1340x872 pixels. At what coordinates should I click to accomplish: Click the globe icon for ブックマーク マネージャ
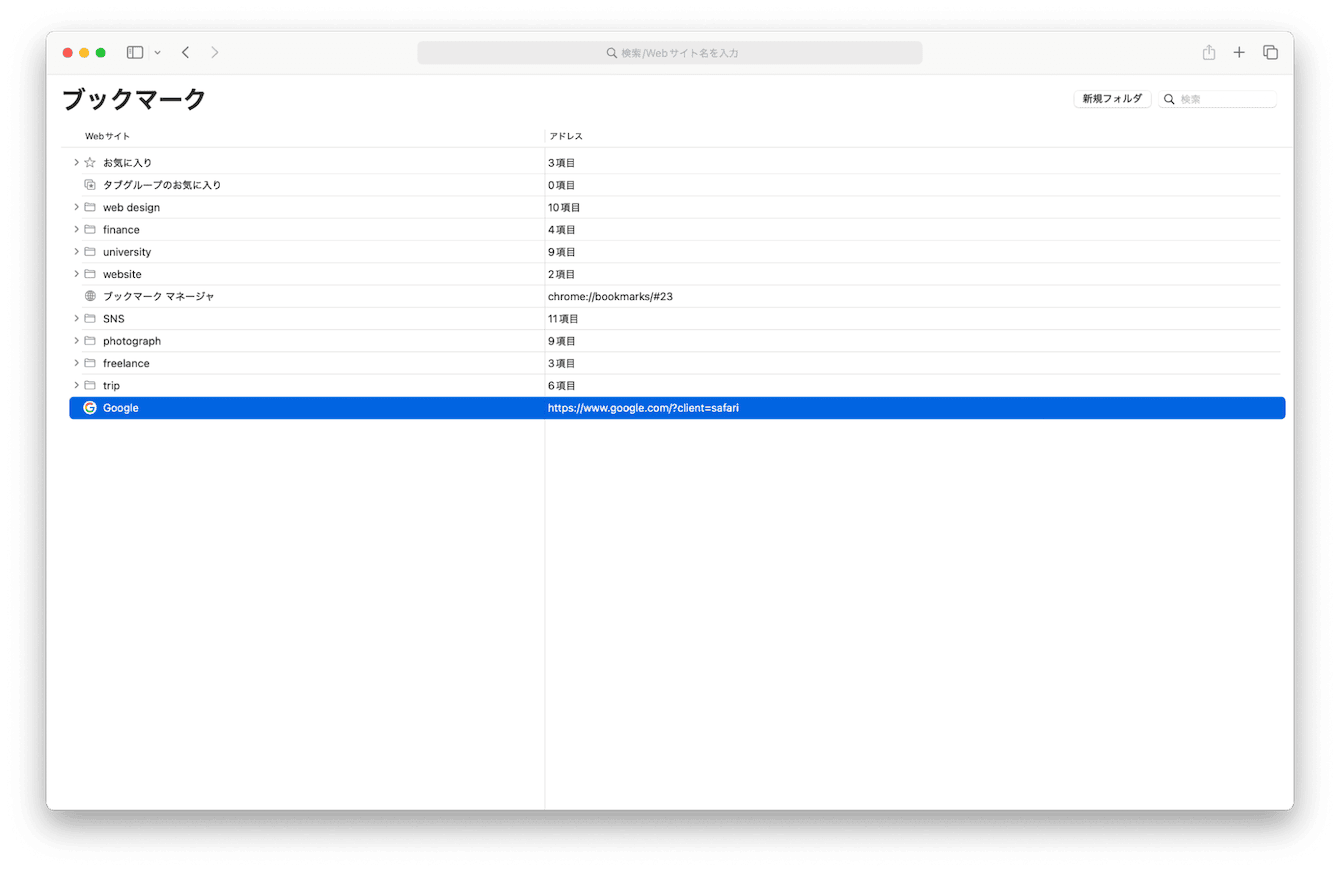coord(90,296)
